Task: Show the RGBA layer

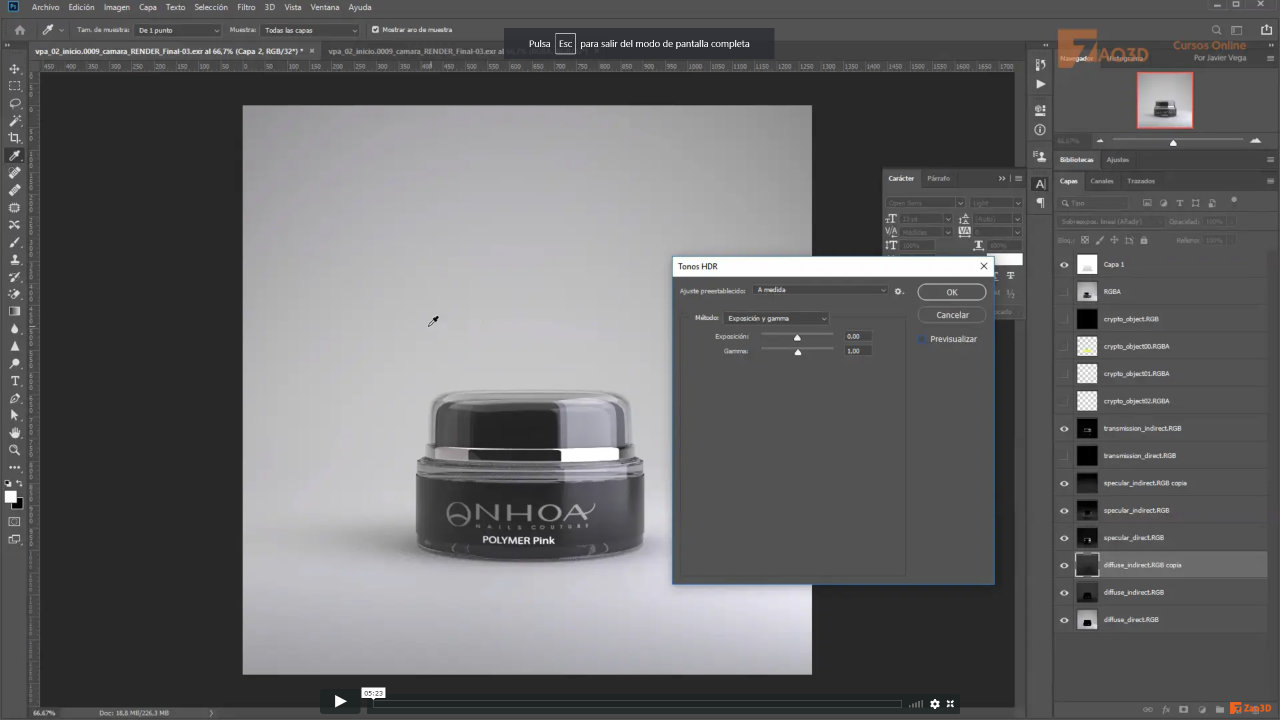Action: (x=1064, y=292)
